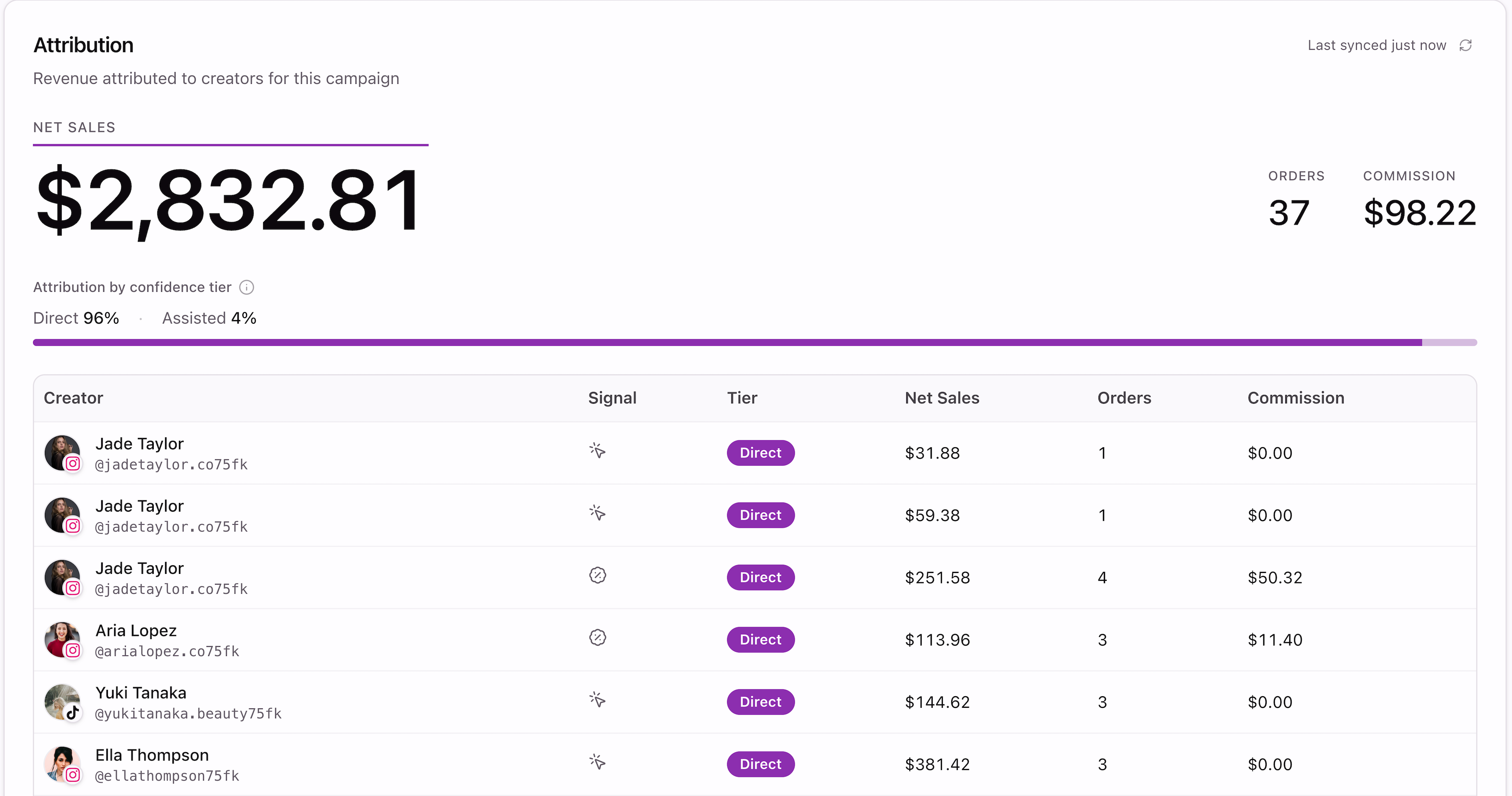
Task: Click the $11.40 commission cell
Action: [x=1275, y=639]
